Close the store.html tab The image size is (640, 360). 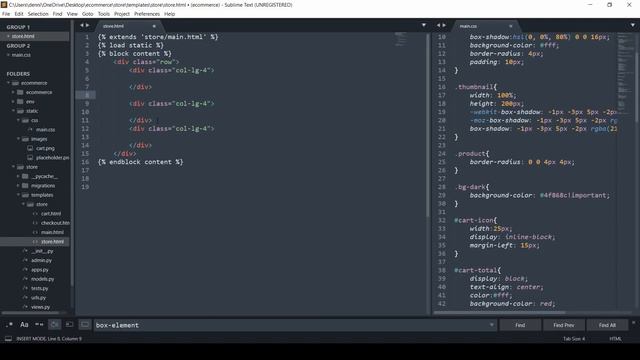[x=154, y=27]
